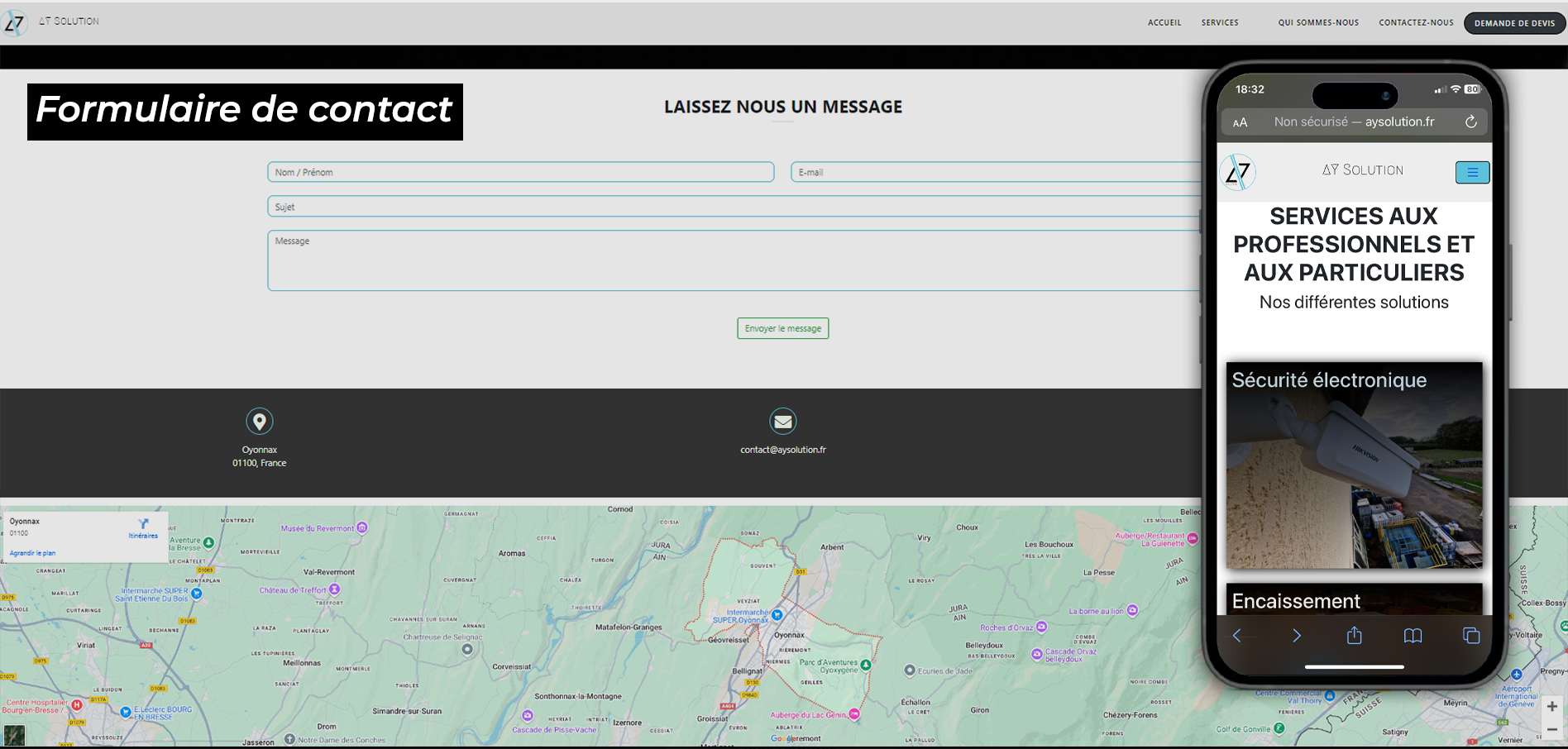Open QUI SOMMES-NOUS from the navigation
Viewport: 1568px width, 749px height.
pos(1317,22)
